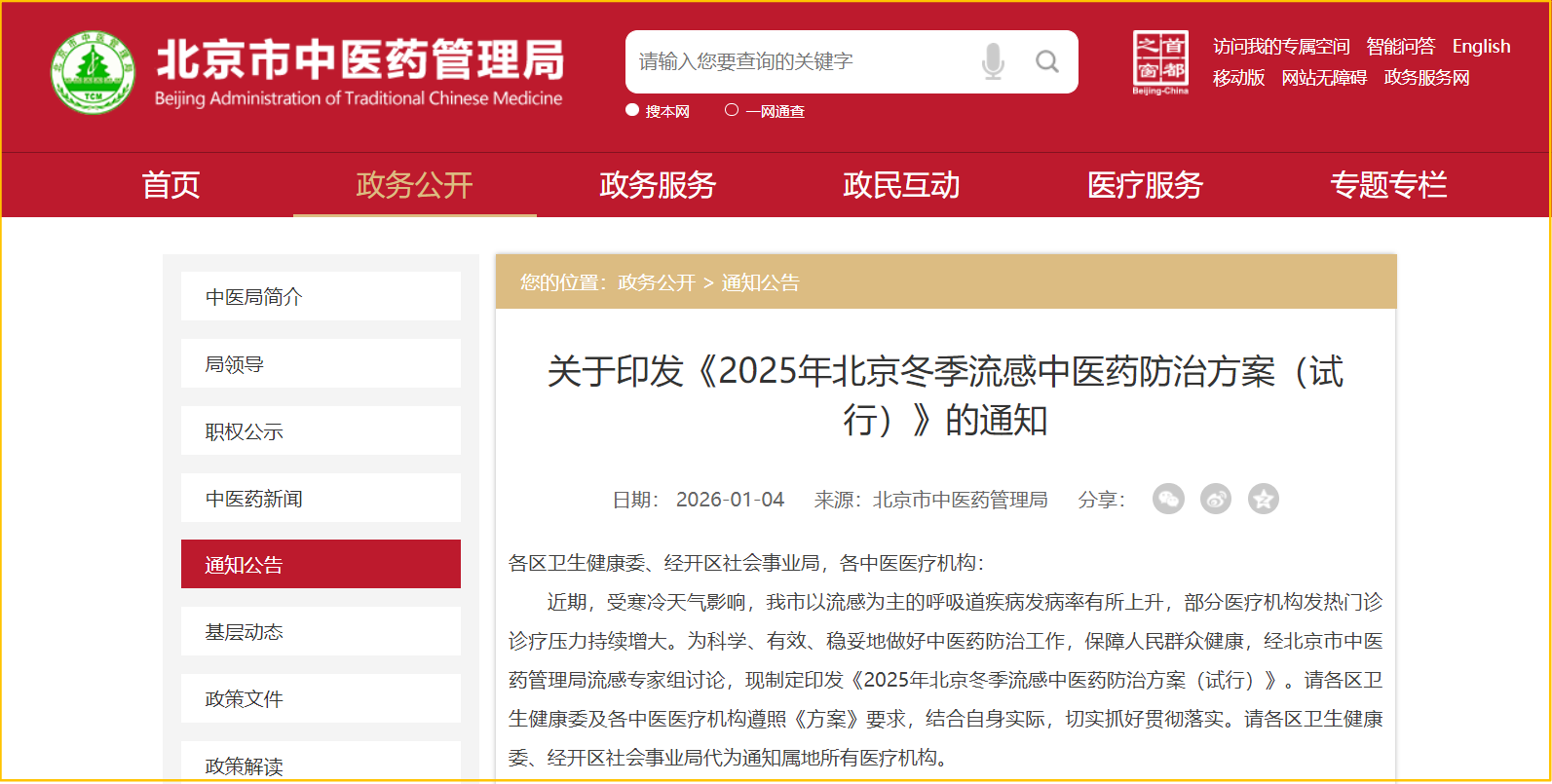Viewport: 1552px width, 784px height.
Task: Open the 智能问答 link
Action: click(1400, 46)
